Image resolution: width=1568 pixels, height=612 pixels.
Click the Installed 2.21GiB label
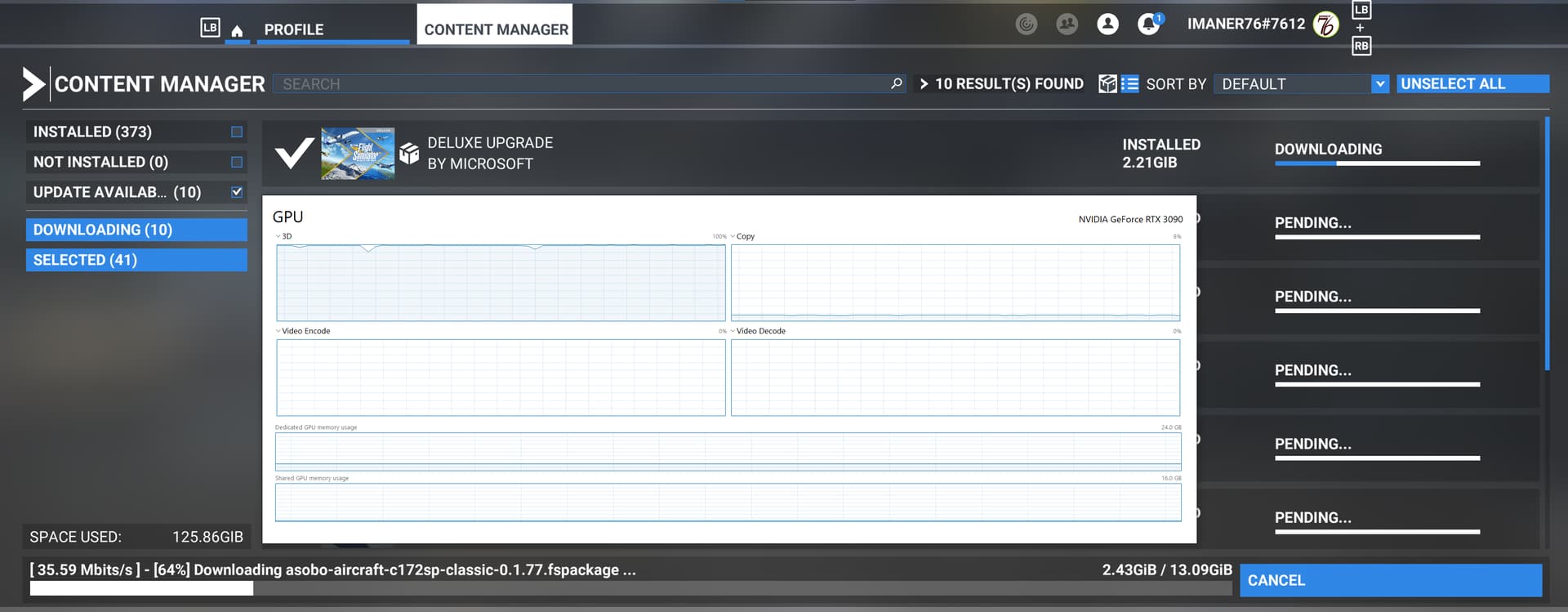click(x=1161, y=153)
